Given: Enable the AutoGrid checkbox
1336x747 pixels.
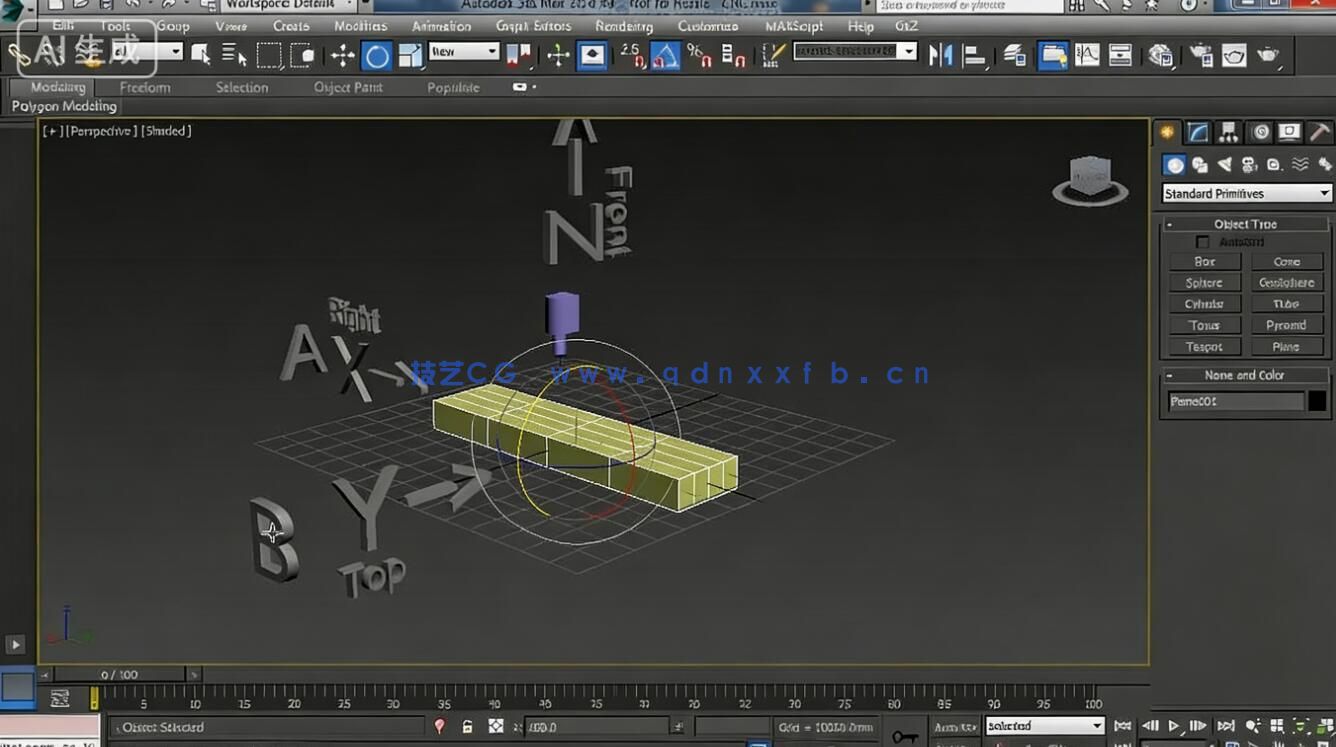Looking at the screenshot, I should pyautogui.click(x=1204, y=241).
